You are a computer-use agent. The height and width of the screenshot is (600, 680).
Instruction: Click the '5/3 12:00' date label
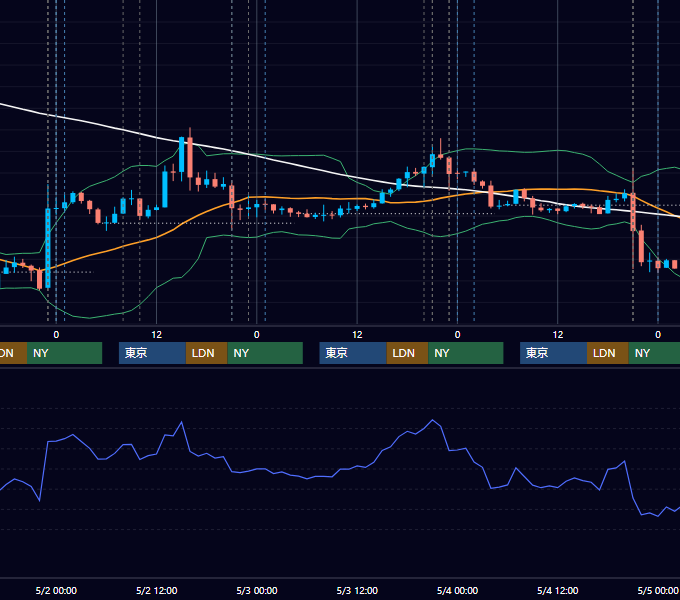click(x=357, y=590)
